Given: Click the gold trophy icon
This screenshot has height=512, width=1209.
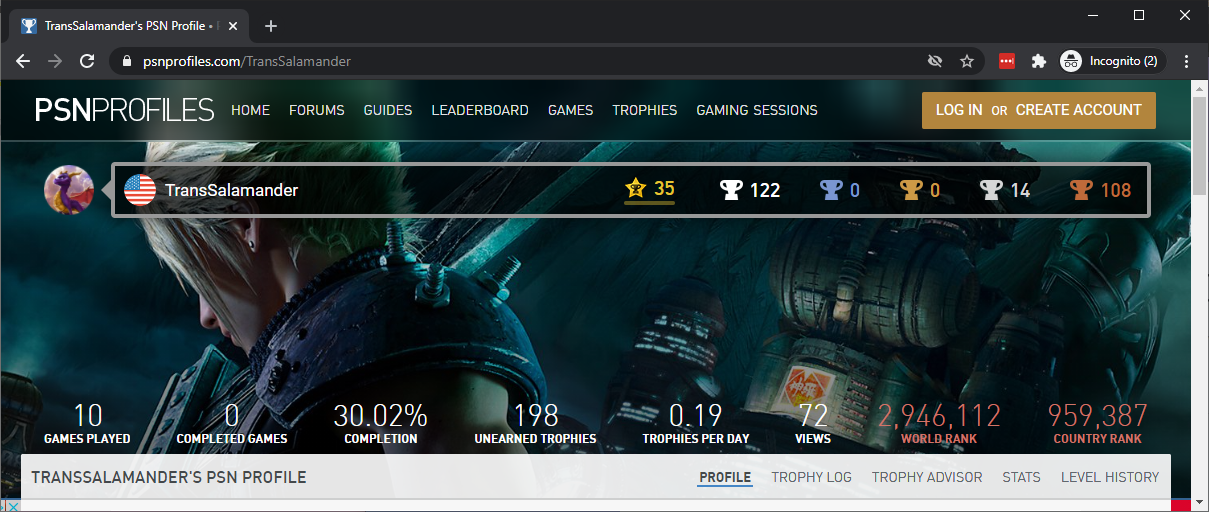Looking at the screenshot, I should [911, 190].
